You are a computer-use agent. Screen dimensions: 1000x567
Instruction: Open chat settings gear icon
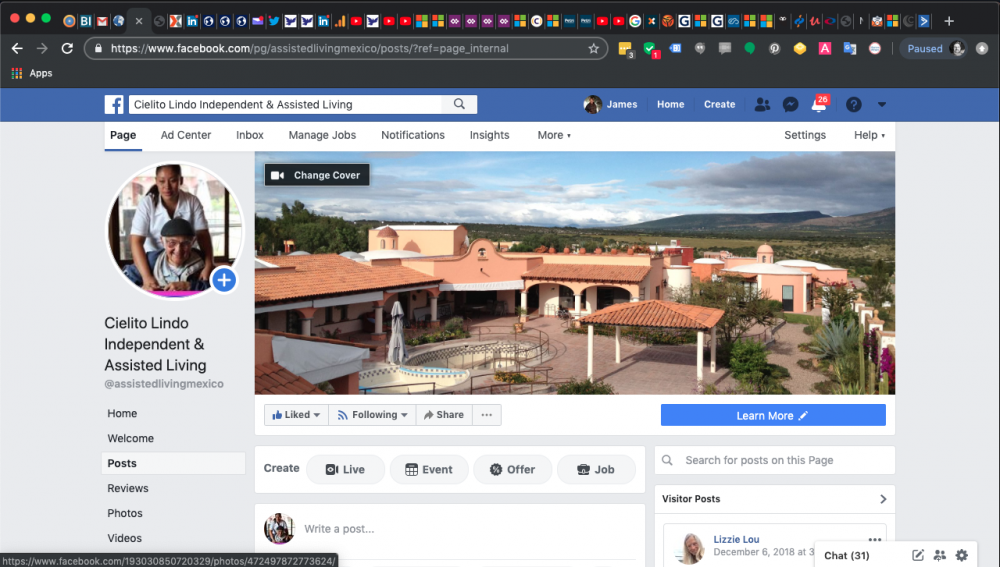coord(962,555)
